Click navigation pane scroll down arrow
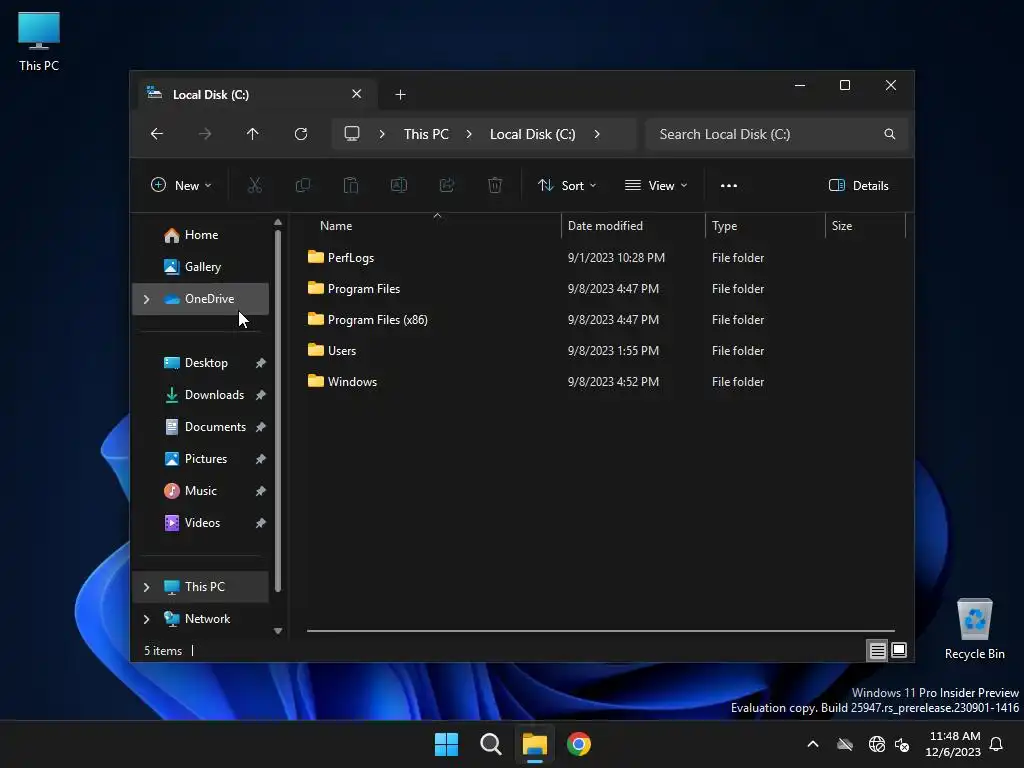This screenshot has height=768, width=1024. click(x=278, y=631)
